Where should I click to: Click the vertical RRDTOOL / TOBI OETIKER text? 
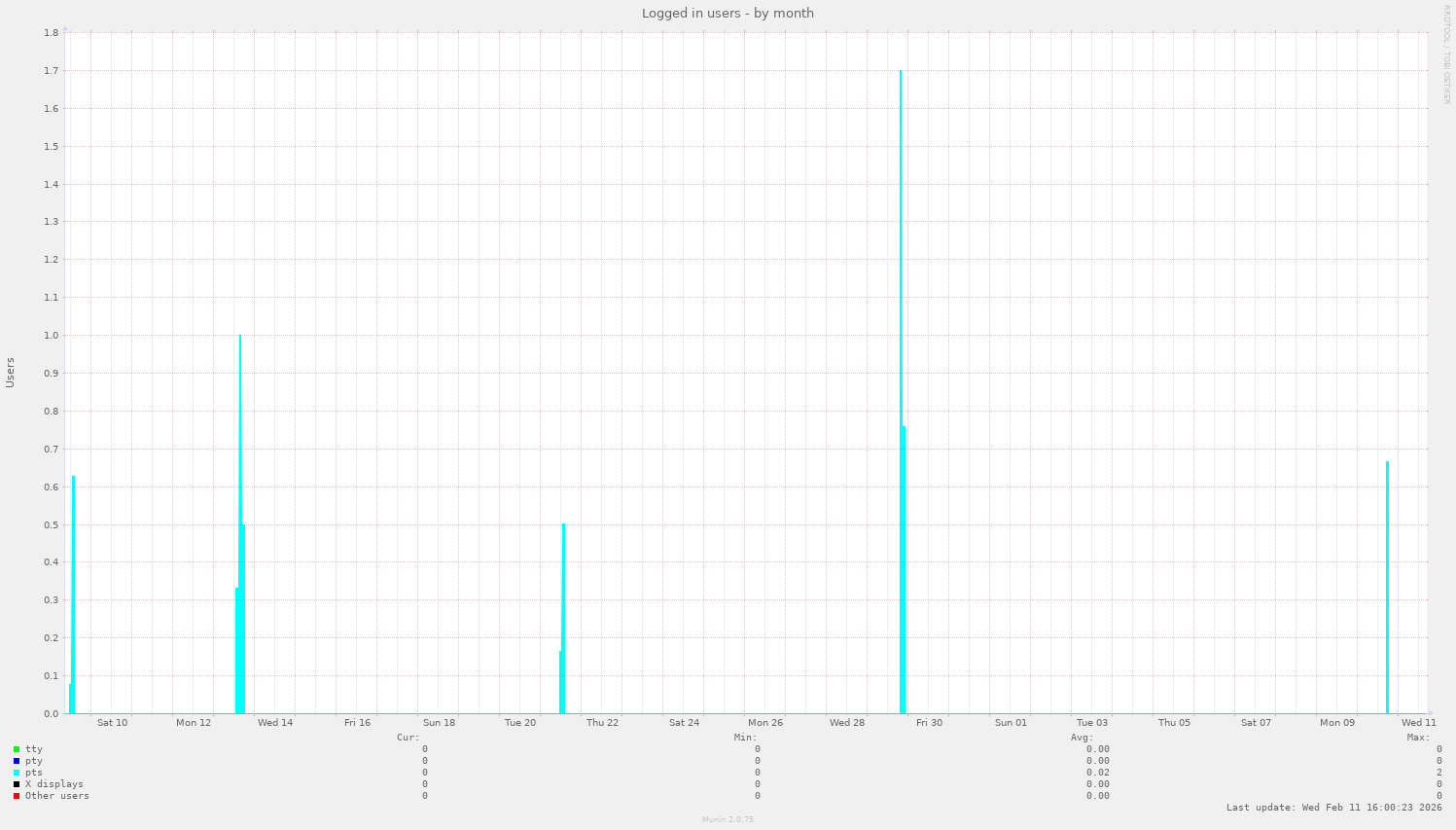(x=1446, y=54)
